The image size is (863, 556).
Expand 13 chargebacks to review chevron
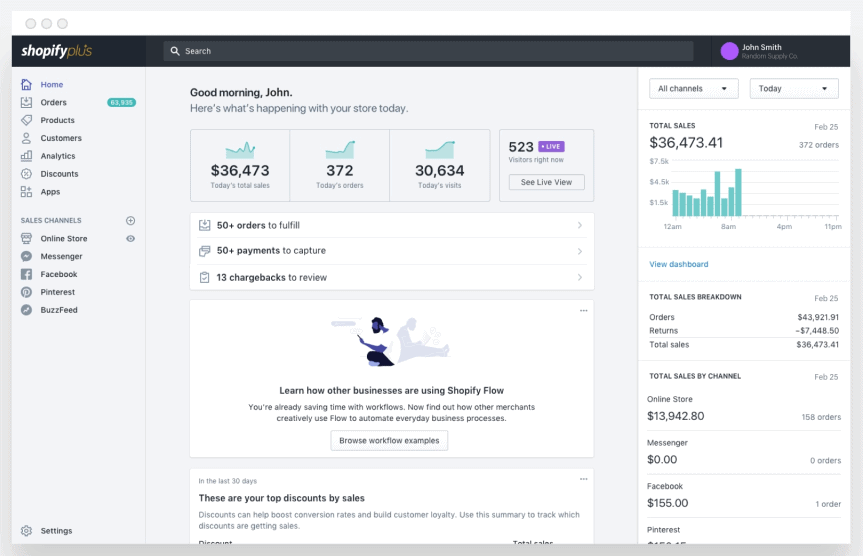click(580, 277)
